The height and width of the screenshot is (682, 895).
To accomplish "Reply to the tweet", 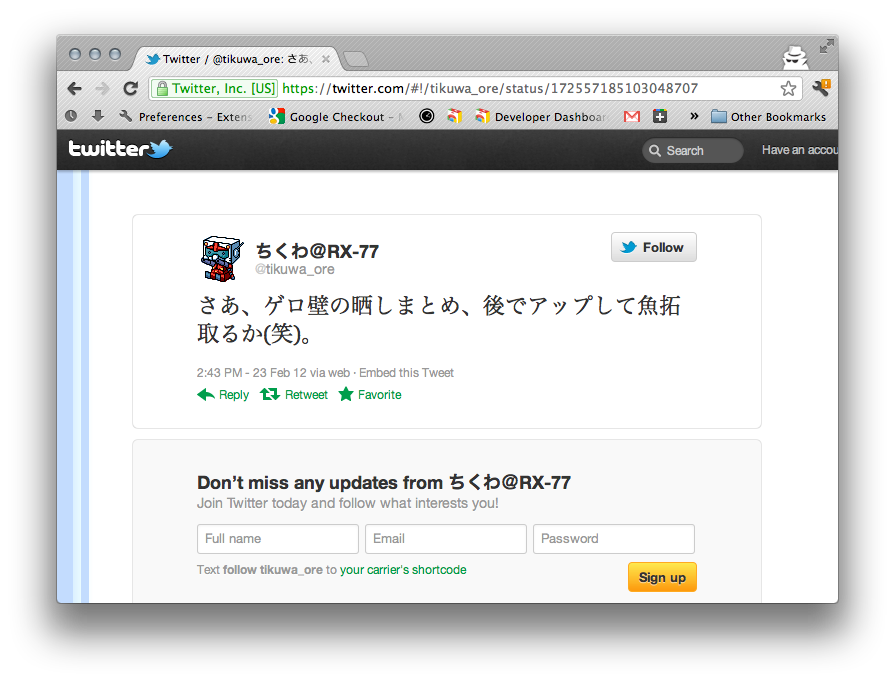I will point(223,394).
